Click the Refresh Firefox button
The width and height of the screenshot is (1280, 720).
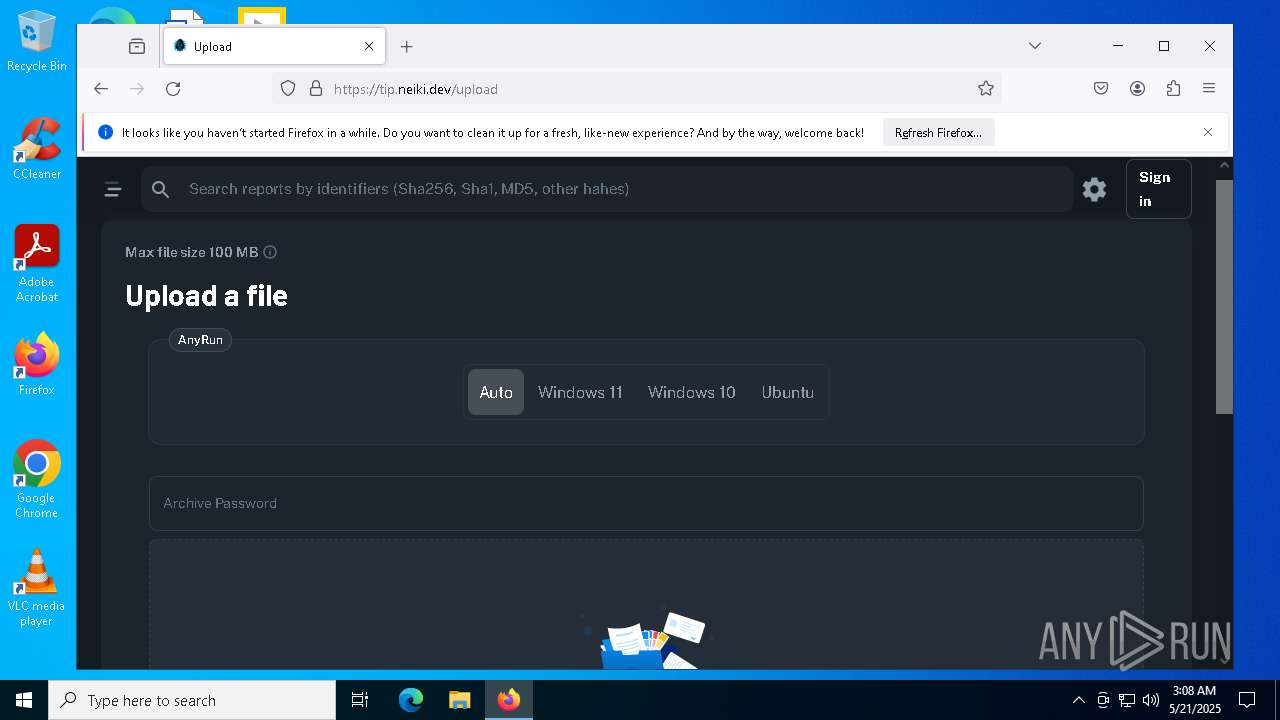[x=938, y=132]
